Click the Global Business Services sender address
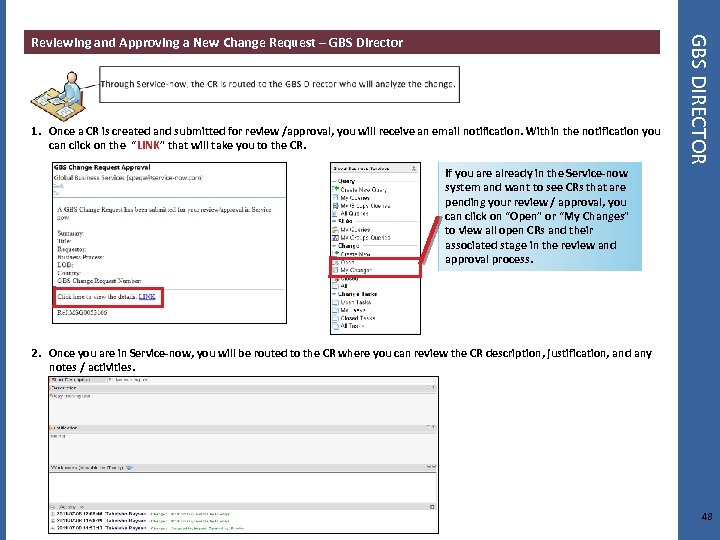 click(x=128, y=178)
